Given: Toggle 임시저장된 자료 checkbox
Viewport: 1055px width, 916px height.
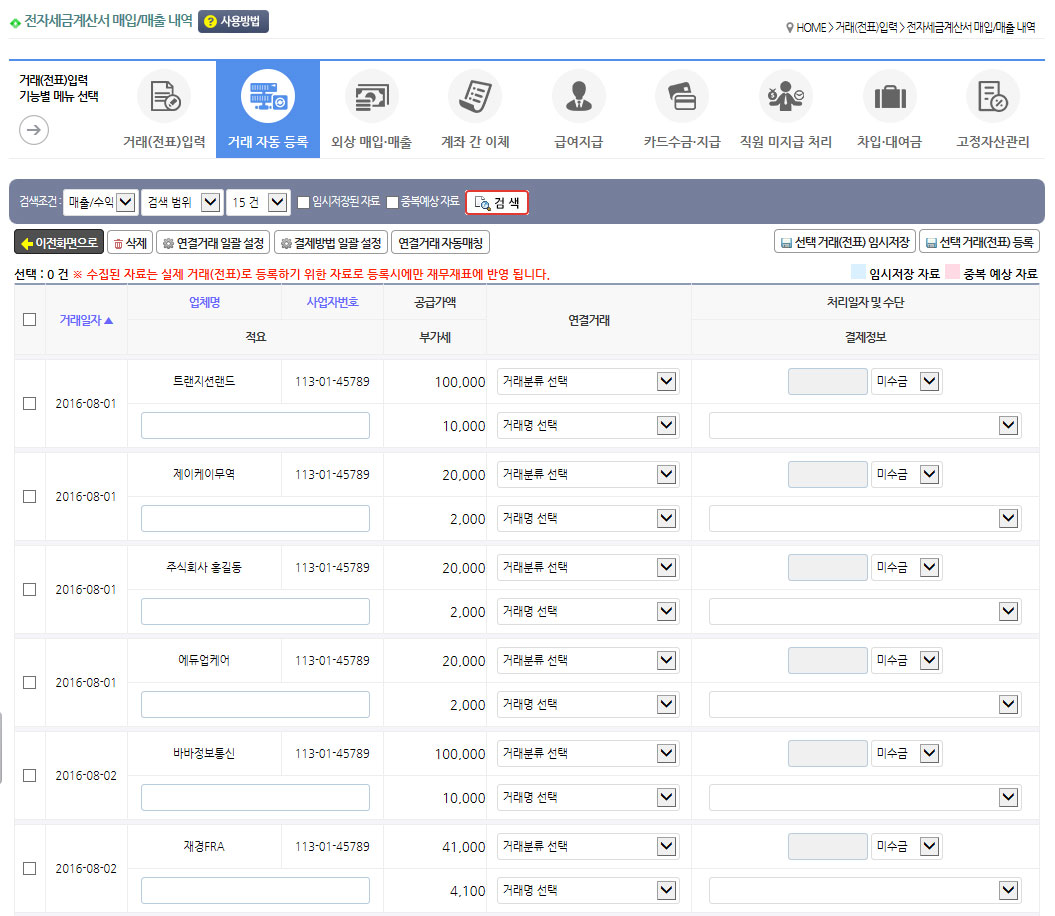Looking at the screenshot, I should pos(303,202).
